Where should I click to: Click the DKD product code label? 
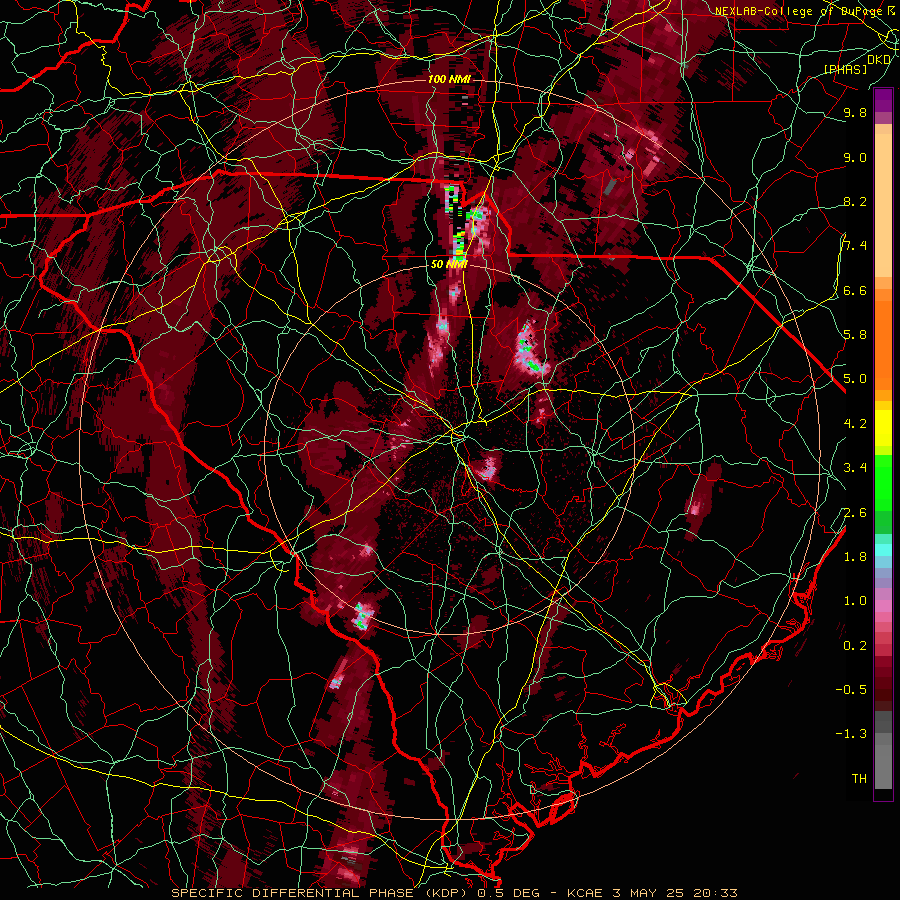point(879,59)
